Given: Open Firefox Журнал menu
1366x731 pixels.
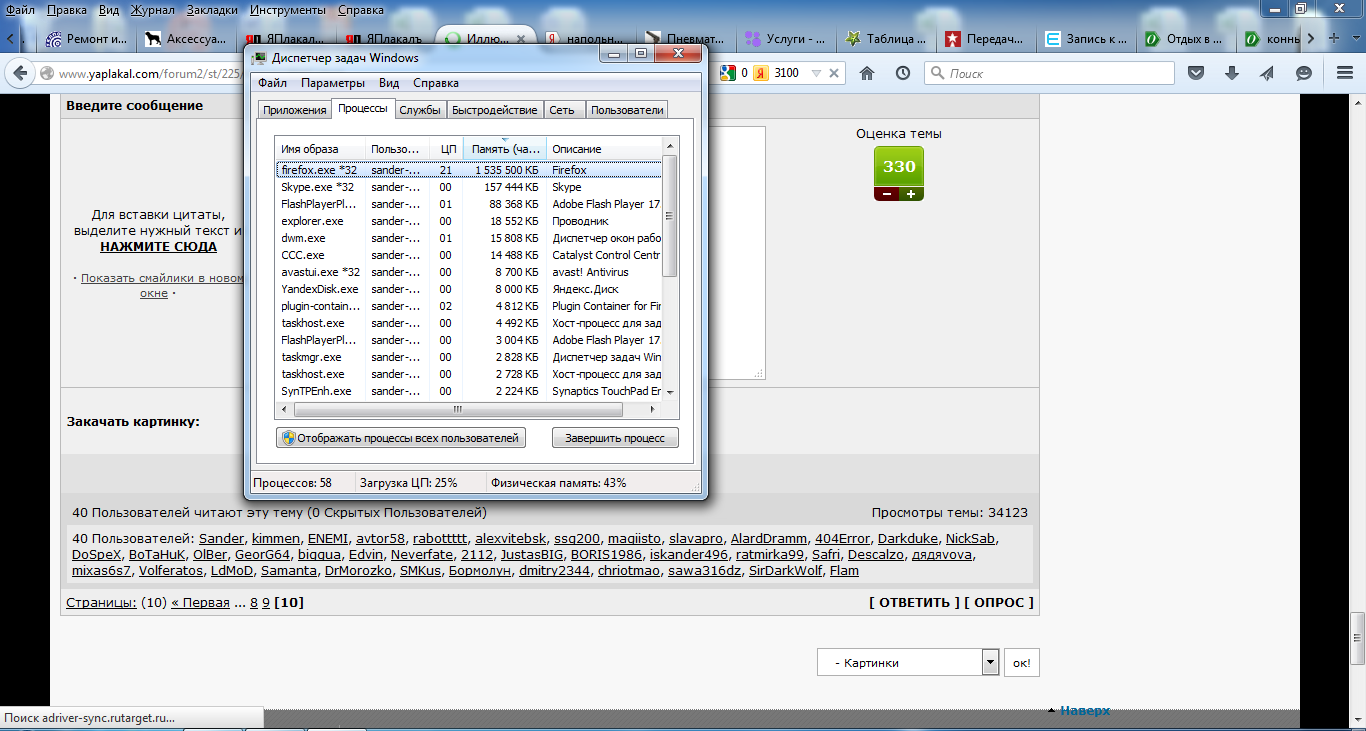Looking at the screenshot, I should pyautogui.click(x=153, y=9).
